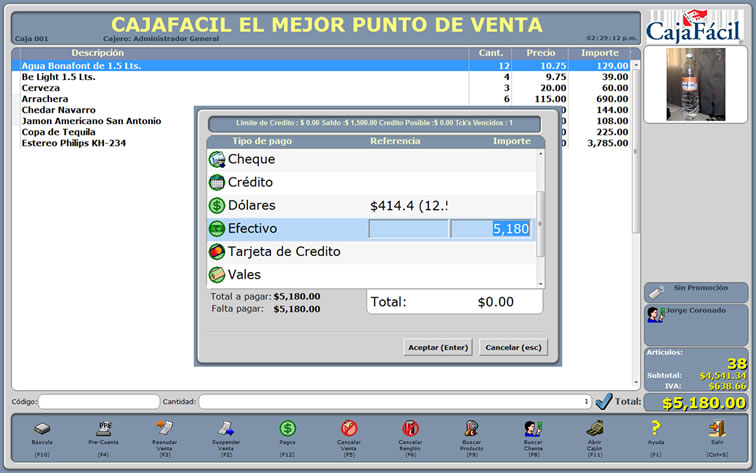
Task: Click the Efectivo Referencia input field
Action: point(408,229)
